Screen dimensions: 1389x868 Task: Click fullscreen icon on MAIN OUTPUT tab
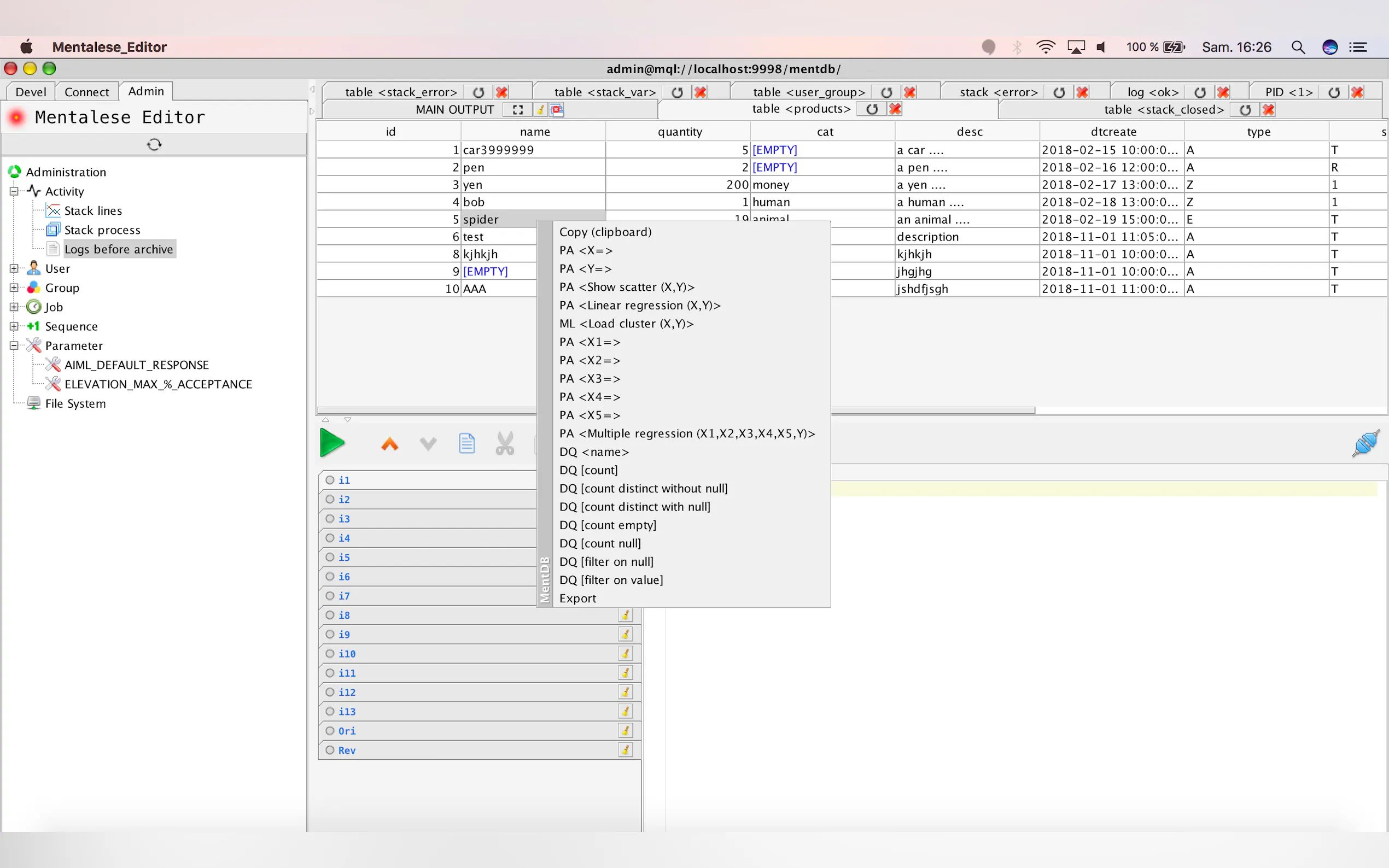click(517, 110)
